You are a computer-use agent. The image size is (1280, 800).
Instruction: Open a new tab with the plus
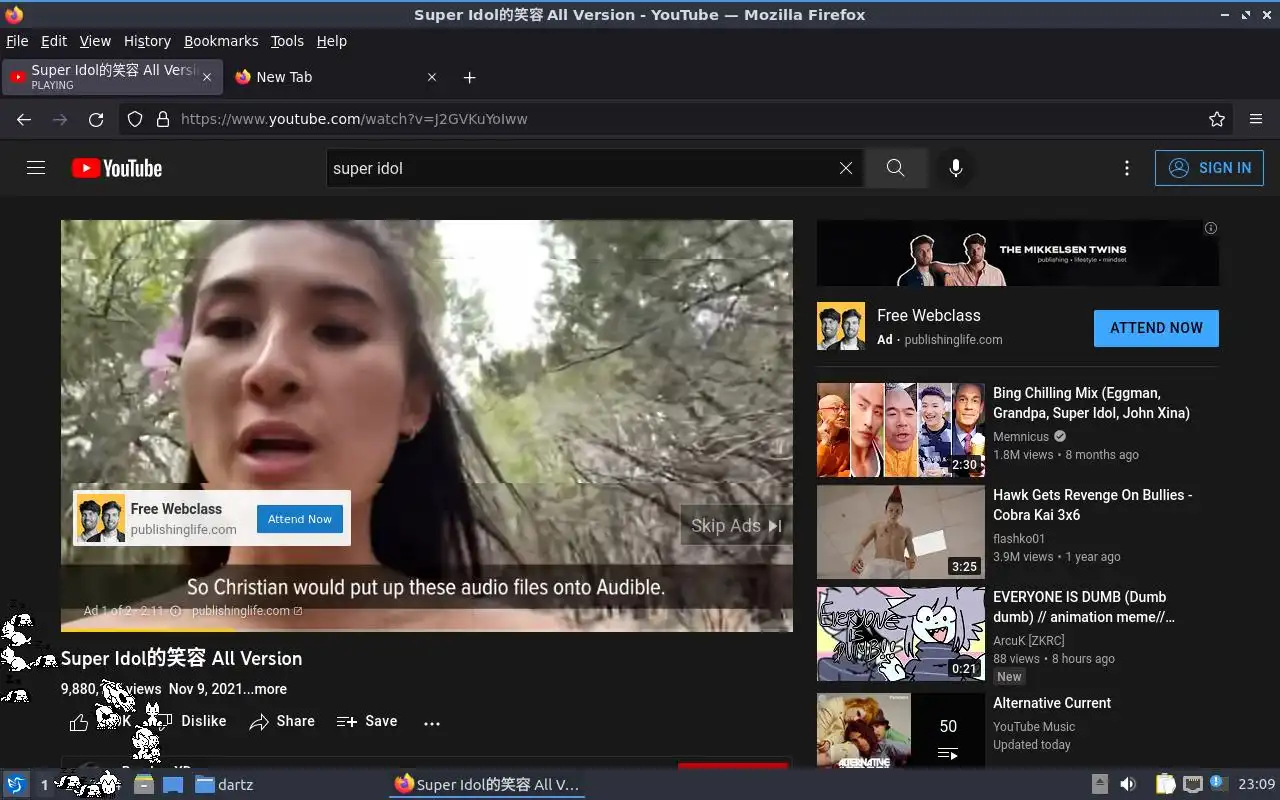470,77
